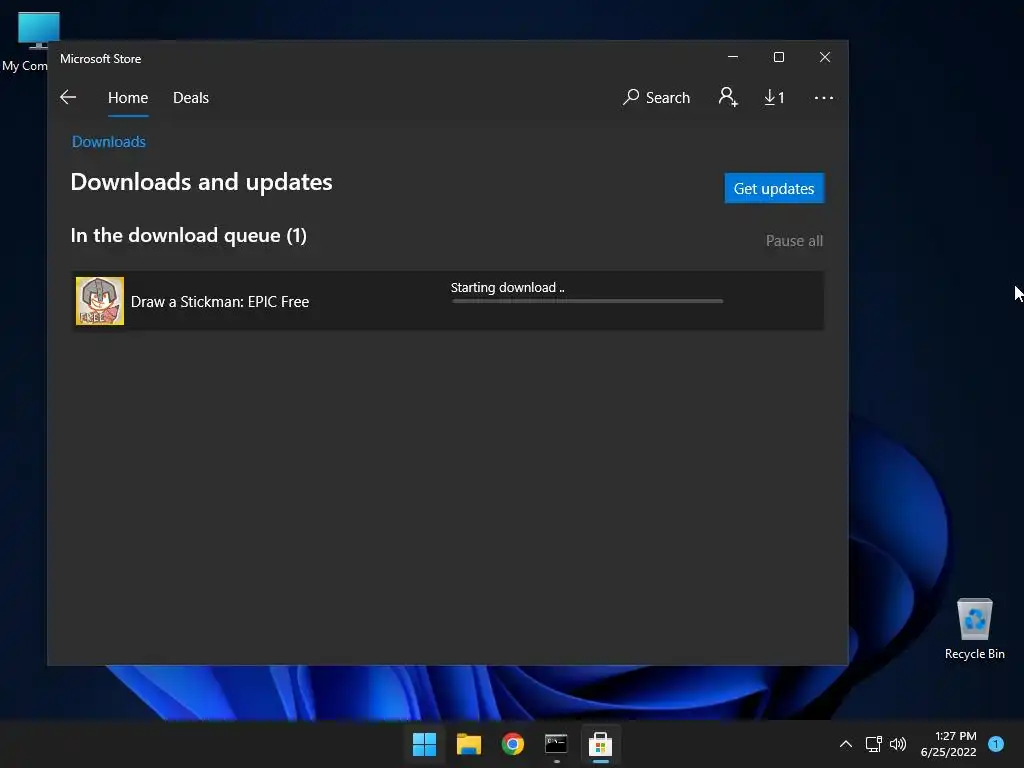The image size is (1024, 768).
Task: Switch to the Home tab
Action: [128, 98]
